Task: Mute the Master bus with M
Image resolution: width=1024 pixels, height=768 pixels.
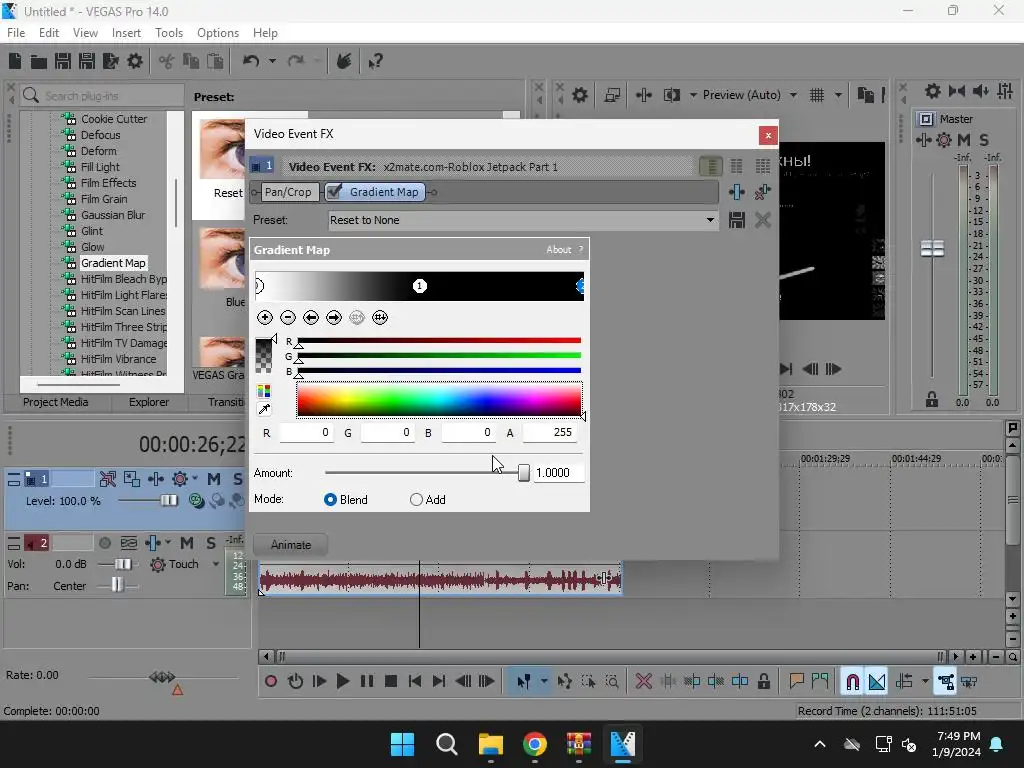Action: pyautogui.click(x=964, y=140)
